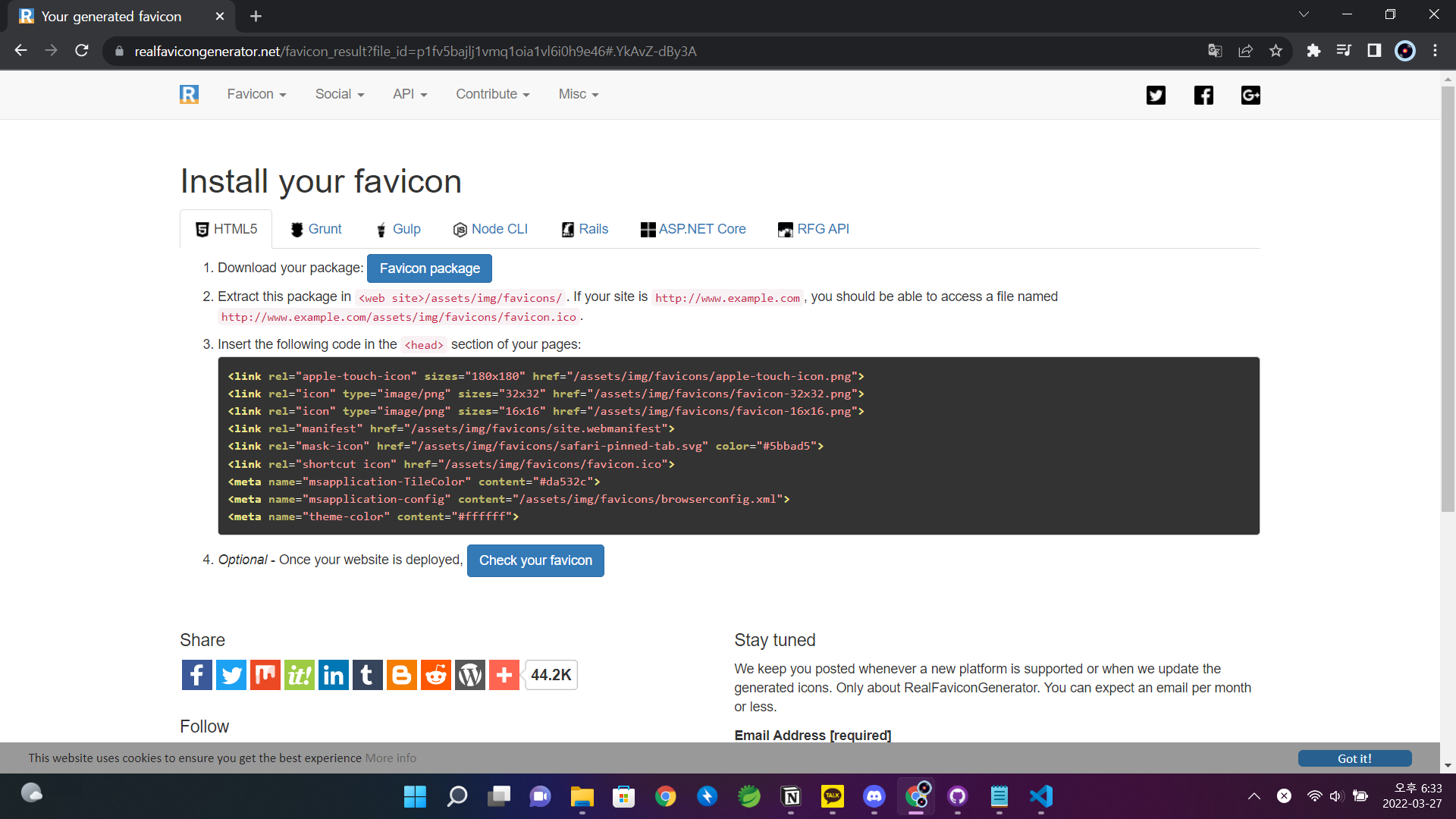Expand the Favicon dropdown menu

256,94
